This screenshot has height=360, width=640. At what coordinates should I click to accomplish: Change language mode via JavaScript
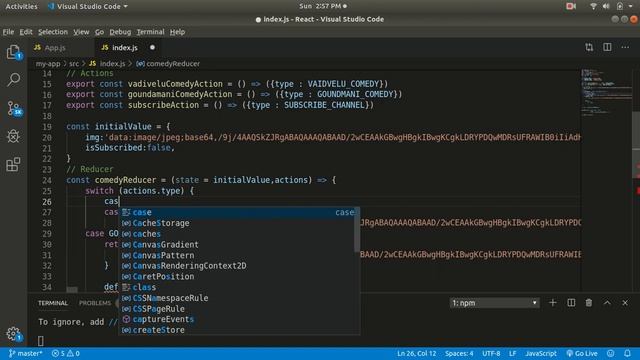coord(540,353)
